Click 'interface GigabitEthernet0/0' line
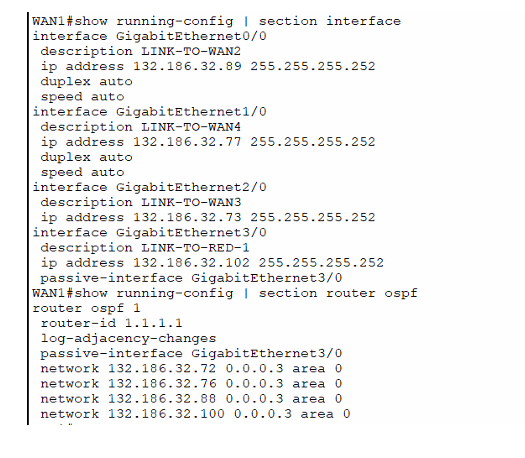 click(149, 36)
